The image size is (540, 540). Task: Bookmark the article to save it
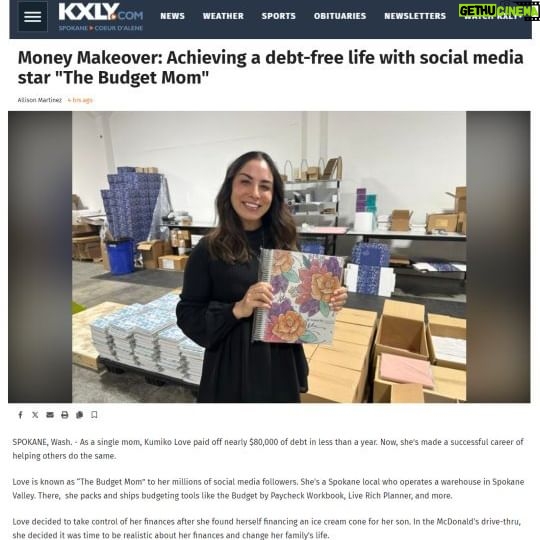tap(94, 415)
